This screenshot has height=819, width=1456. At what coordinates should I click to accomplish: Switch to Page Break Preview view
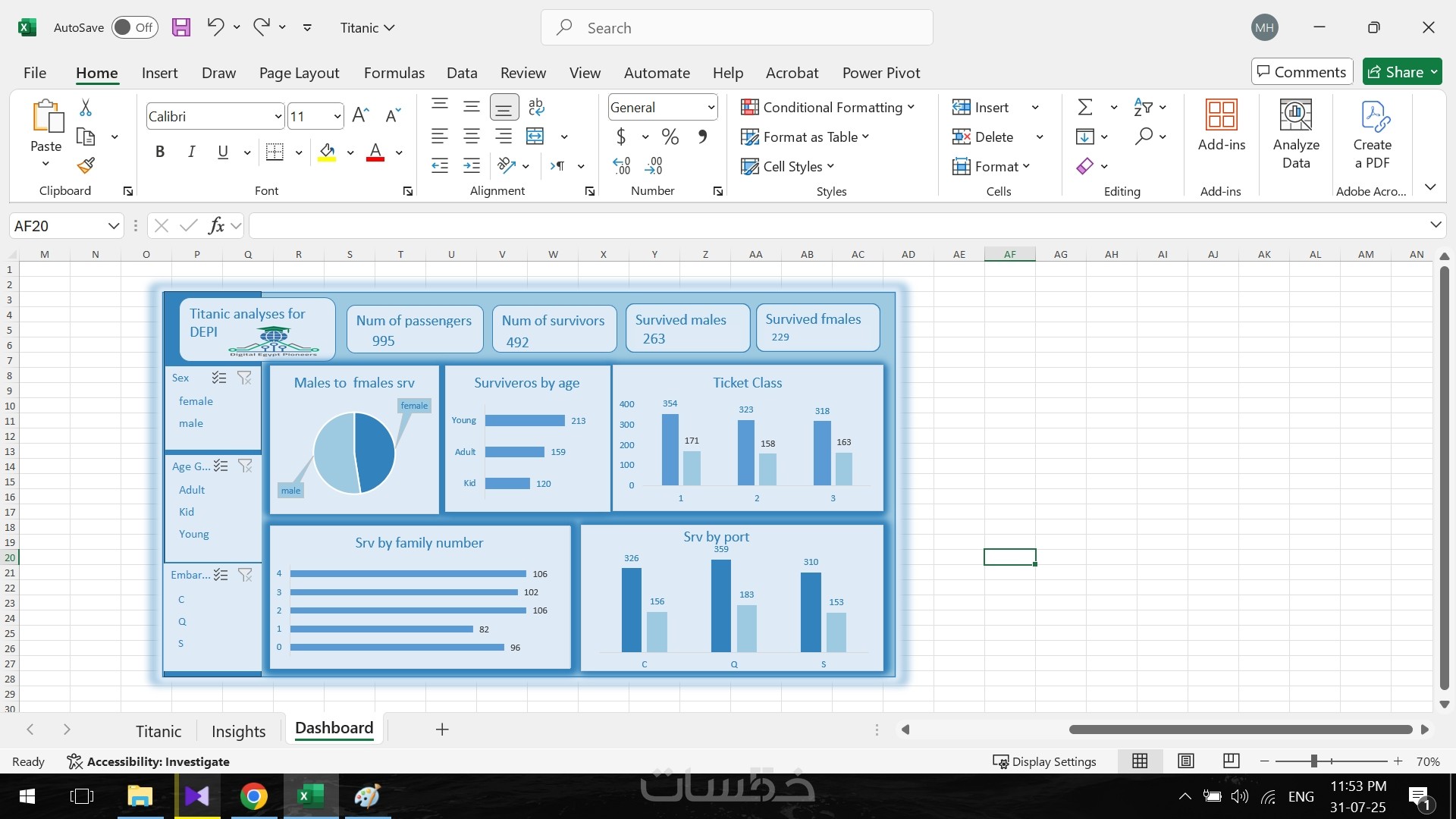pyautogui.click(x=1231, y=761)
